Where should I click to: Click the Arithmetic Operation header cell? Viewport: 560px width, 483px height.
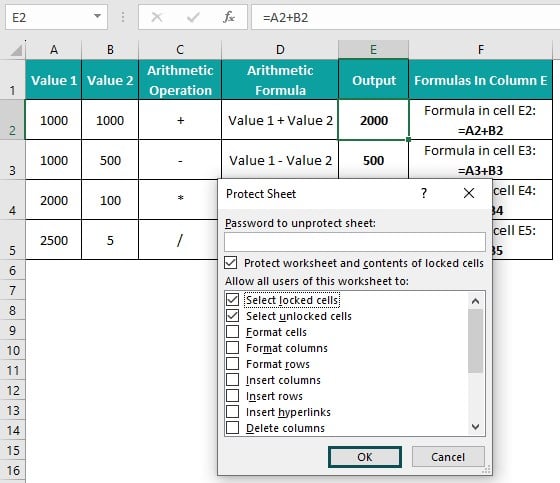tap(180, 80)
